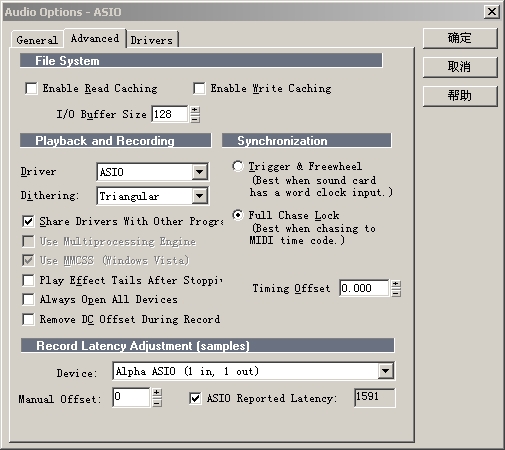Switch to the General tab
The height and width of the screenshot is (450, 505).
click(x=37, y=40)
